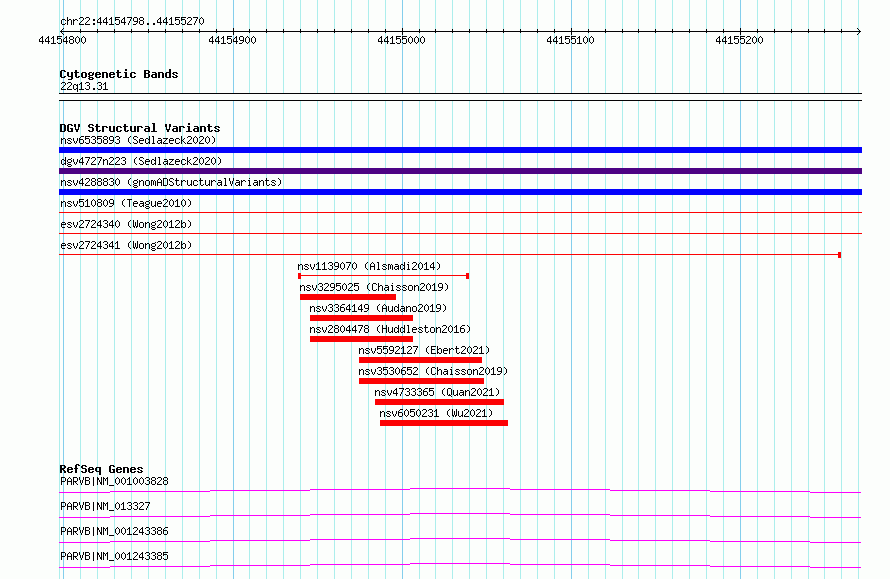Click the red bar under nsv4733365
890x579 pixels.
tap(439, 402)
